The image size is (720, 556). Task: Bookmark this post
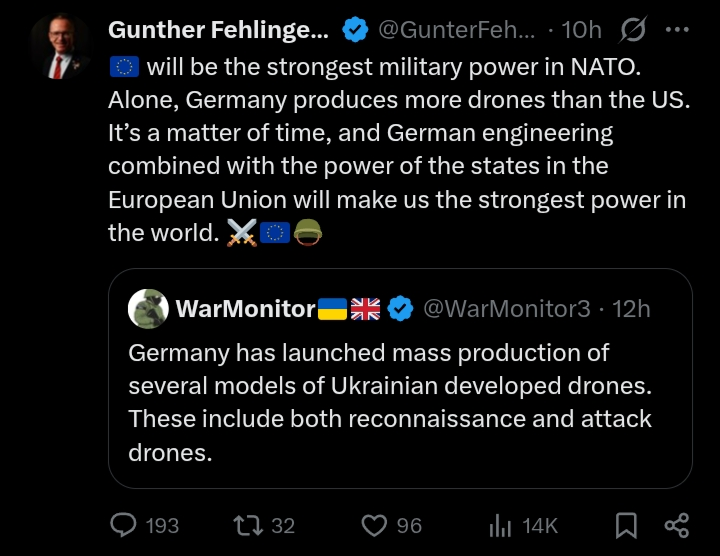click(x=626, y=525)
